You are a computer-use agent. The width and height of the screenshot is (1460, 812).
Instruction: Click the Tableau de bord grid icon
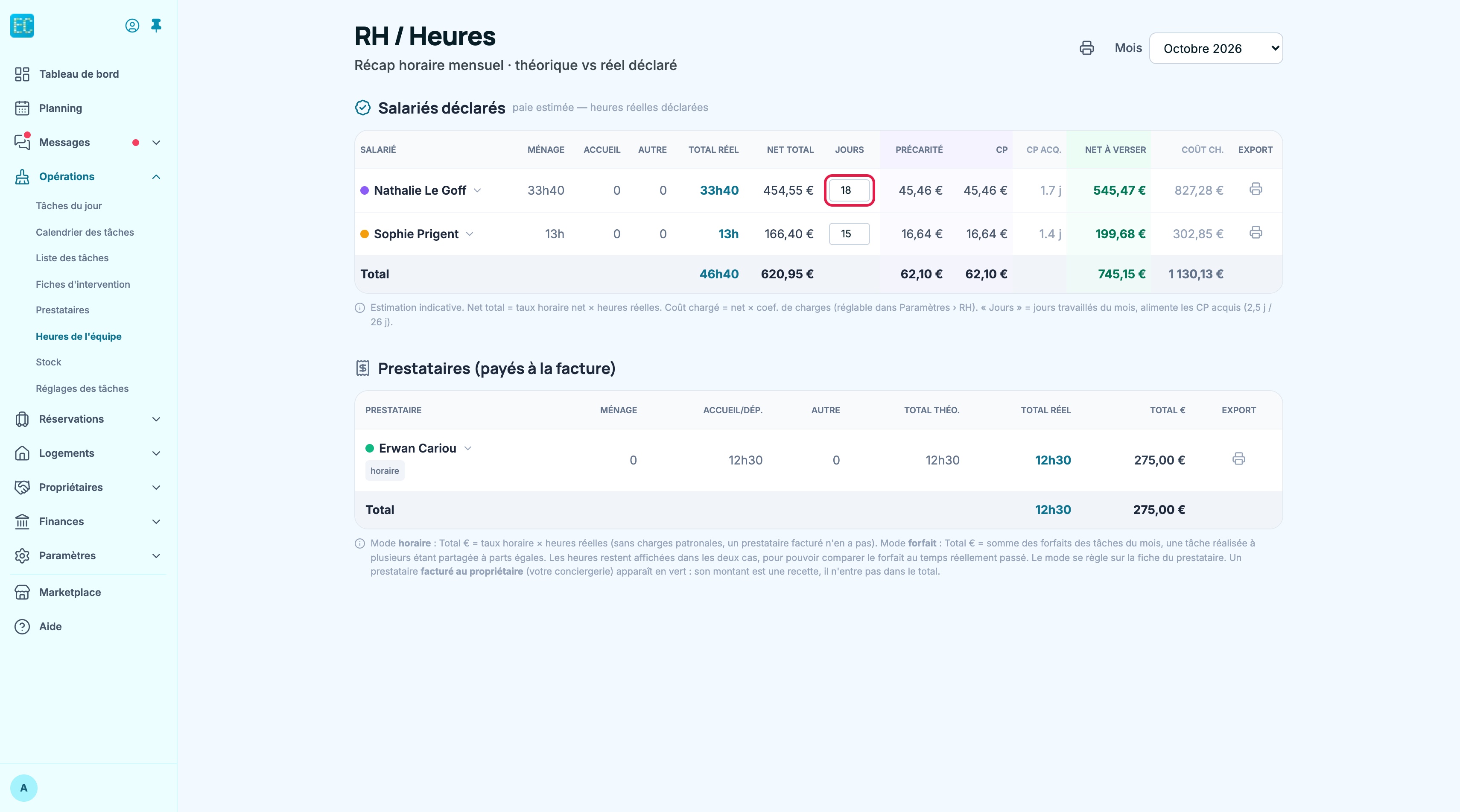click(22, 74)
